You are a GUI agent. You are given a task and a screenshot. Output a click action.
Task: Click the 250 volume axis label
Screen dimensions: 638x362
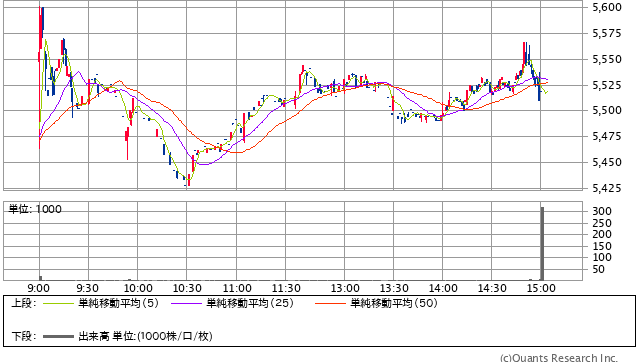pos(602,223)
